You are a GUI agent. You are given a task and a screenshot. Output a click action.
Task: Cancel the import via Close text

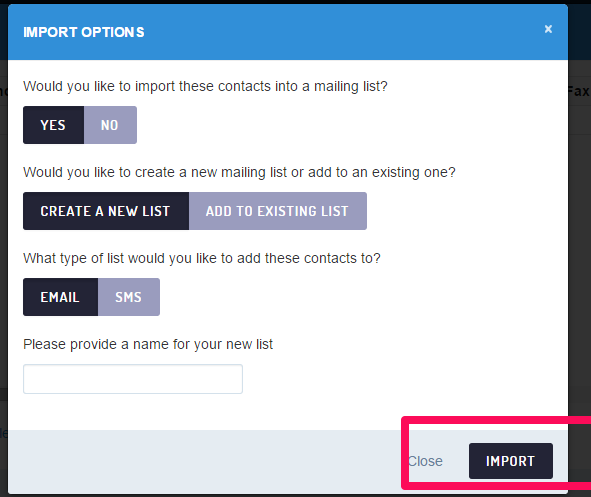(426, 461)
